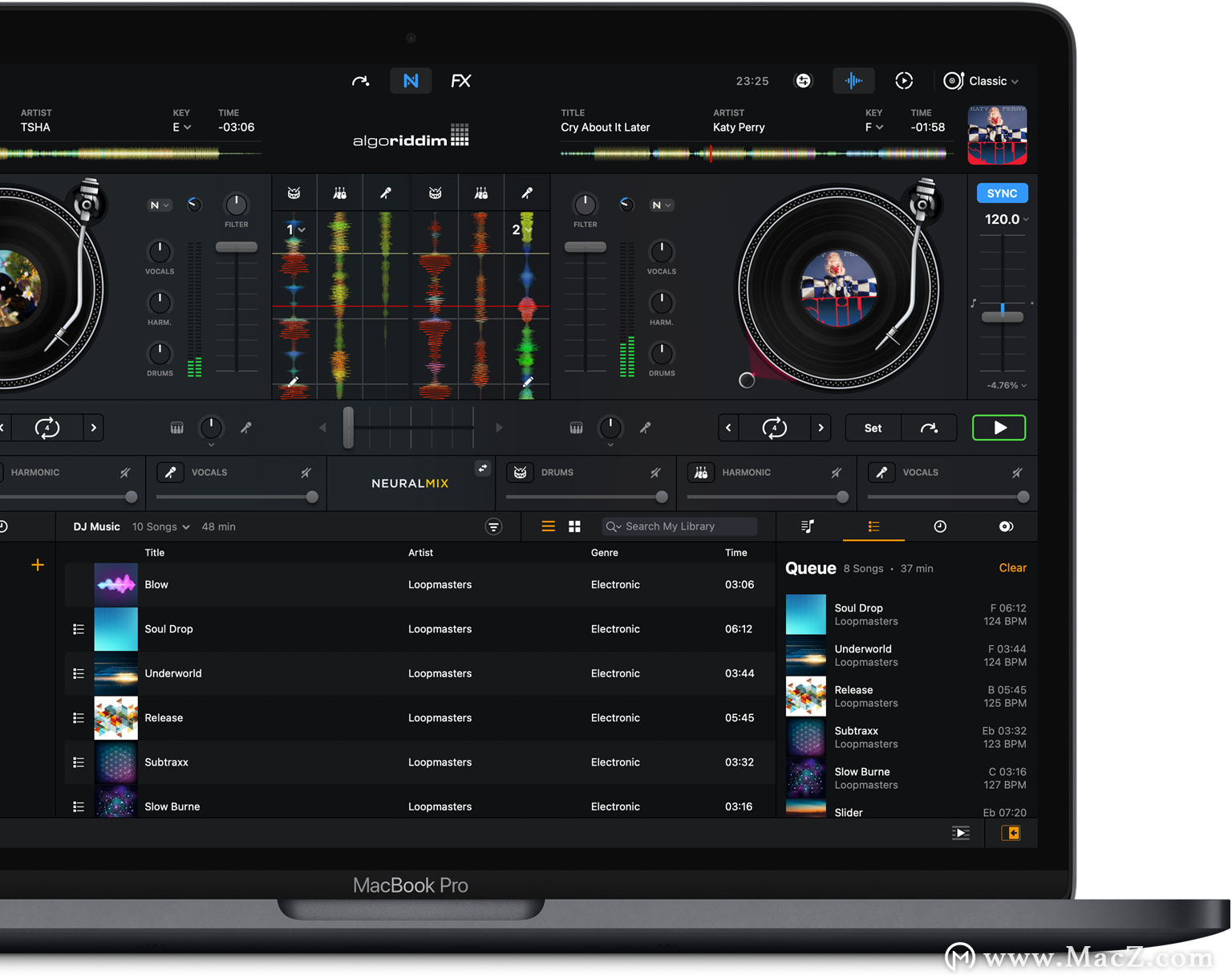Open the -4.76% tempo range dropdown
The height and width of the screenshot is (979, 1232).
[1007, 385]
